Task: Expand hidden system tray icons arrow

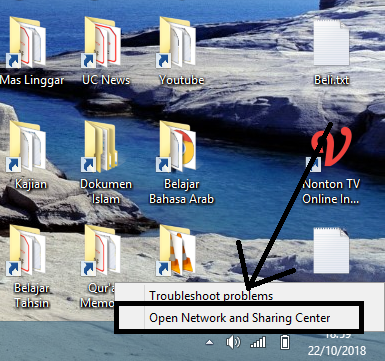Action: click(209, 342)
